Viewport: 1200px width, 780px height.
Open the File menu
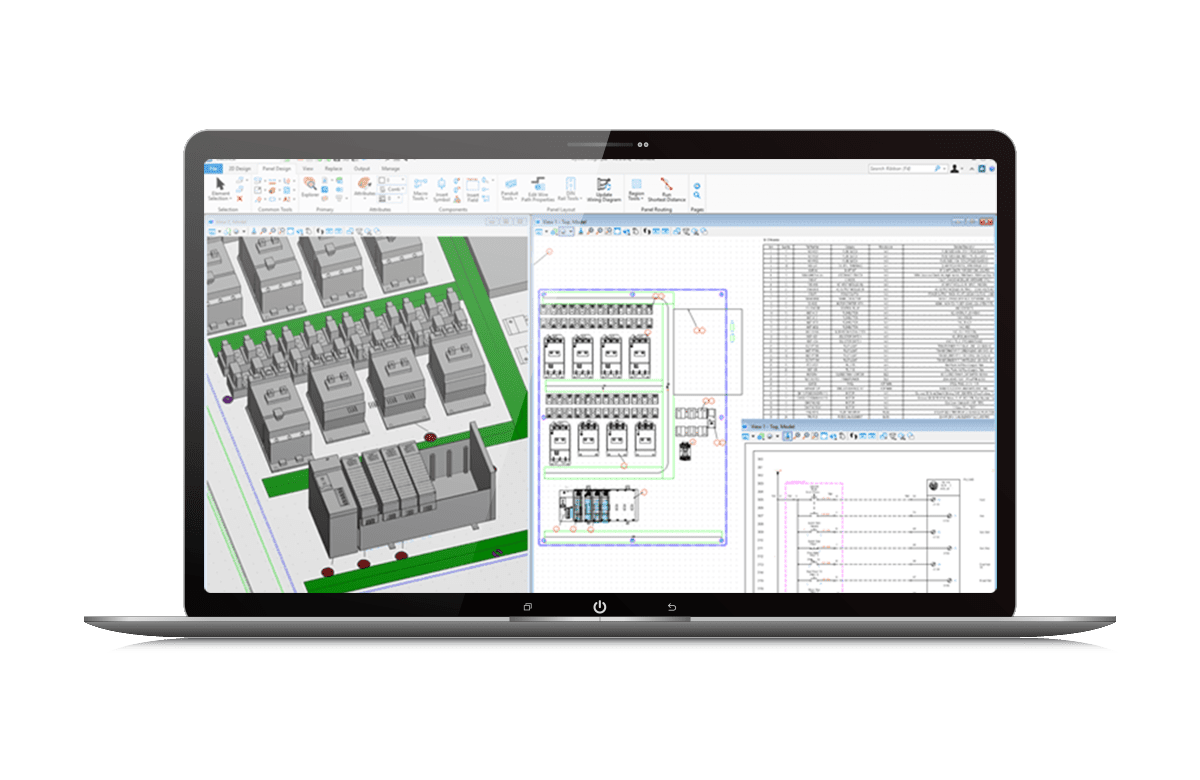pyautogui.click(x=215, y=168)
